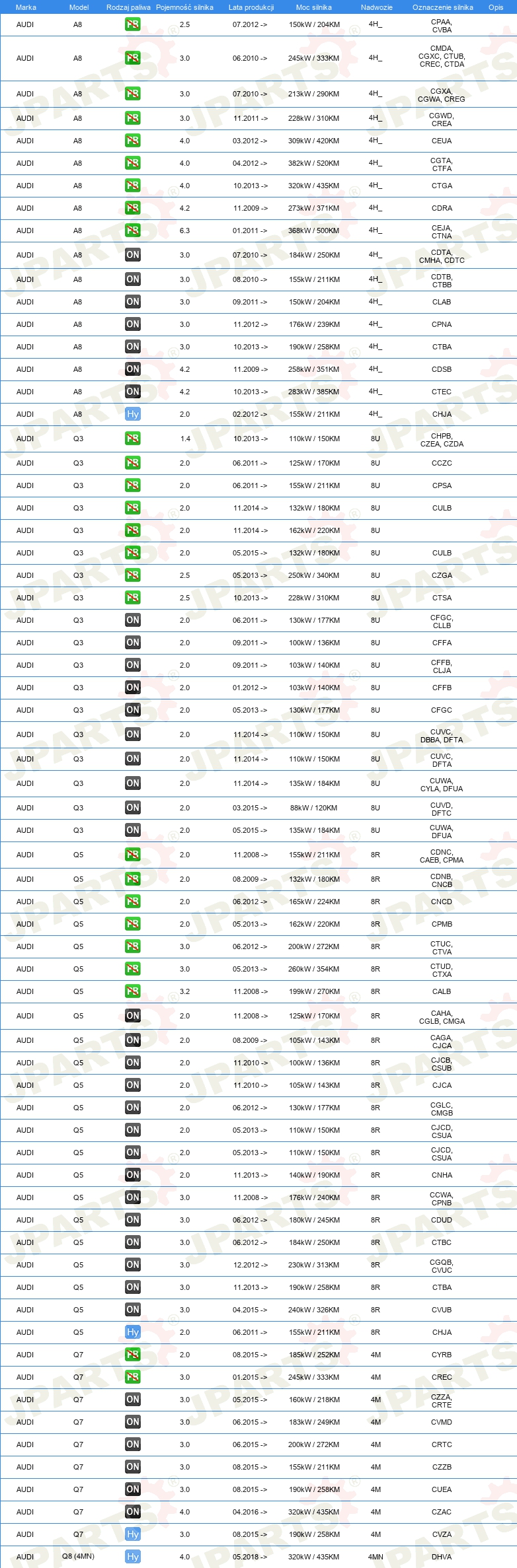The width and height of the screenshot is (517, 1568).
Task: Select the 12.2012 -> production date cell
Action: click(x=250, y=1265)
